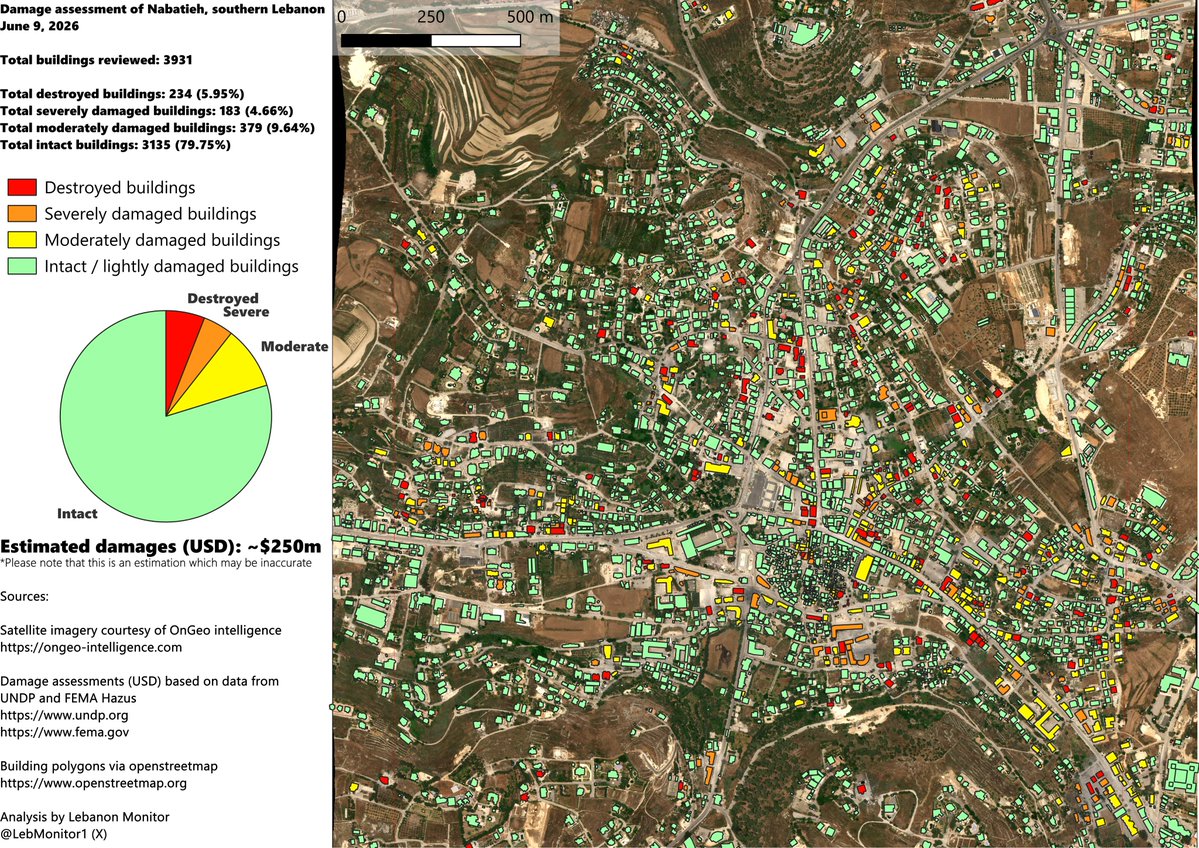
Task: Click 'Analysis by Lebanon Monitor' credit
Action: [x=85, y=817]
